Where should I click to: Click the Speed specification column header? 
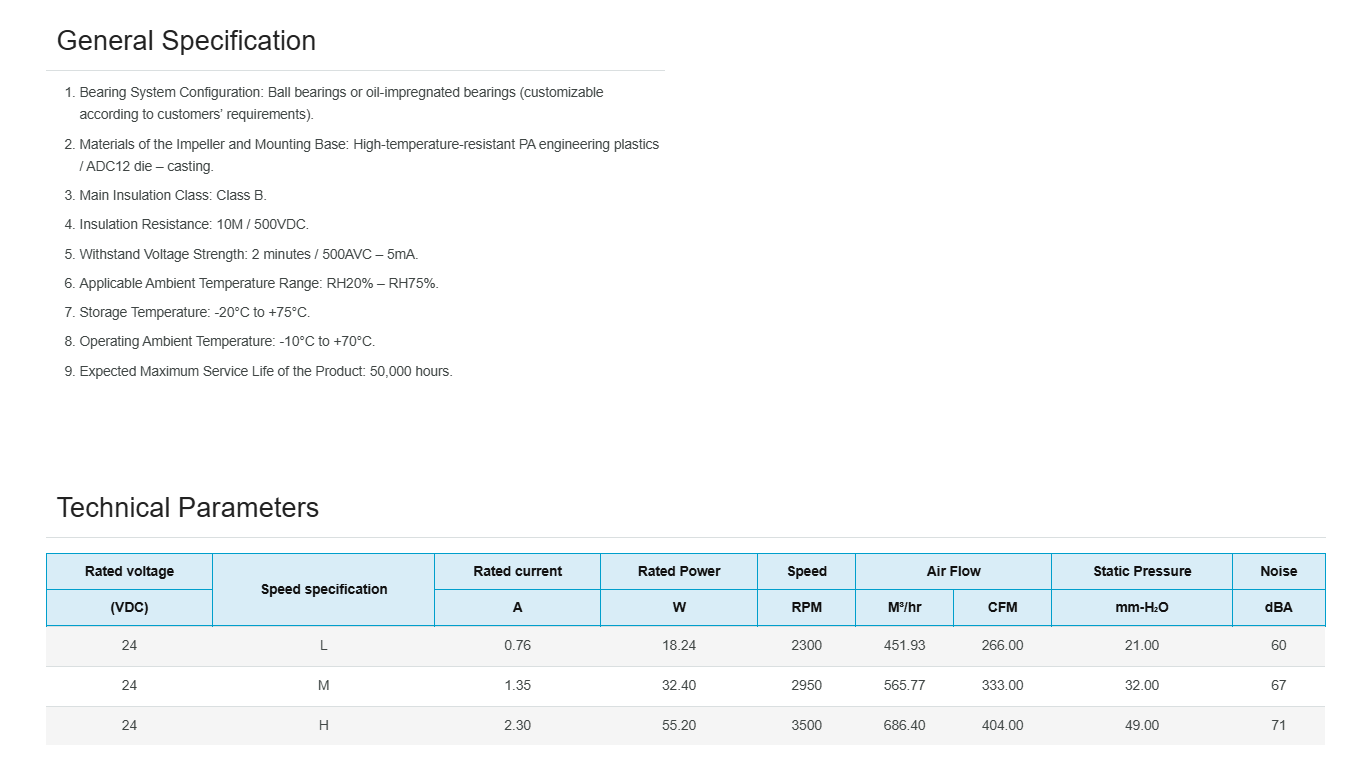[323, 589]
